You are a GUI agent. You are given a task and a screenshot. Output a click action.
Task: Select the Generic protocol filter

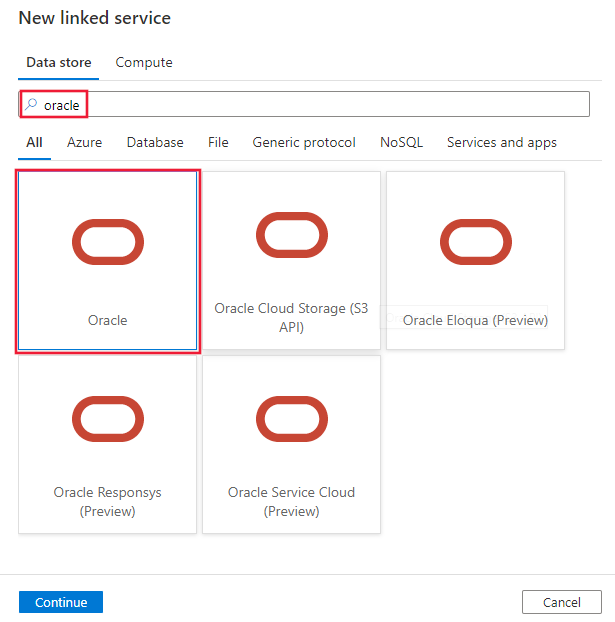[x=304, y=142]
